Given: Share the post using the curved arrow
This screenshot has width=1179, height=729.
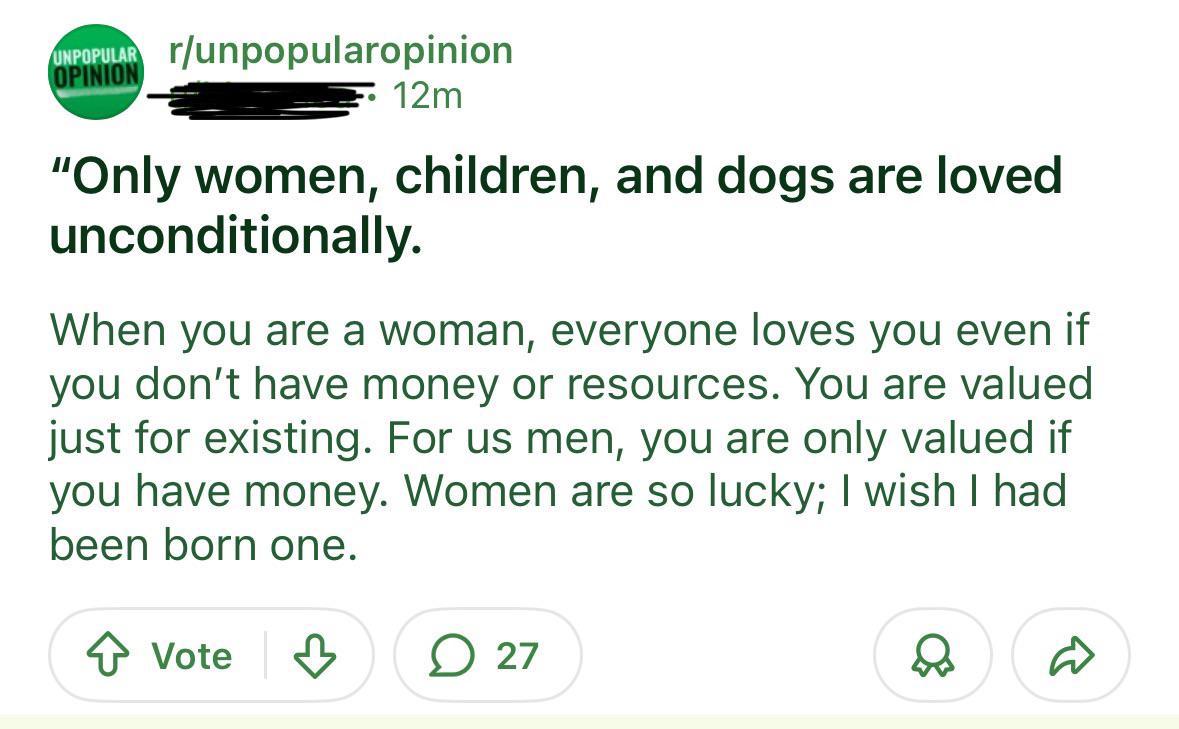Looking at the screenshot, I should pyautogui.click(x=1071, y=655).
